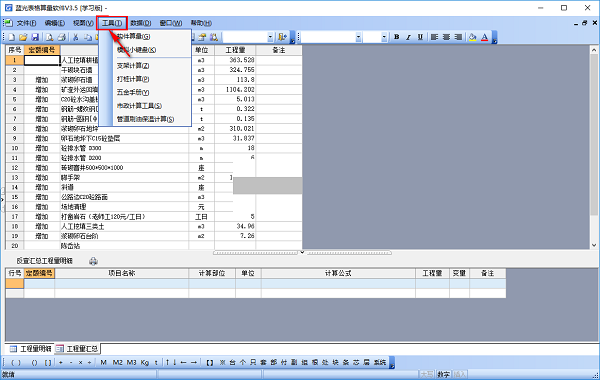
Task: Align text right
Action: [x=458, y=37]
